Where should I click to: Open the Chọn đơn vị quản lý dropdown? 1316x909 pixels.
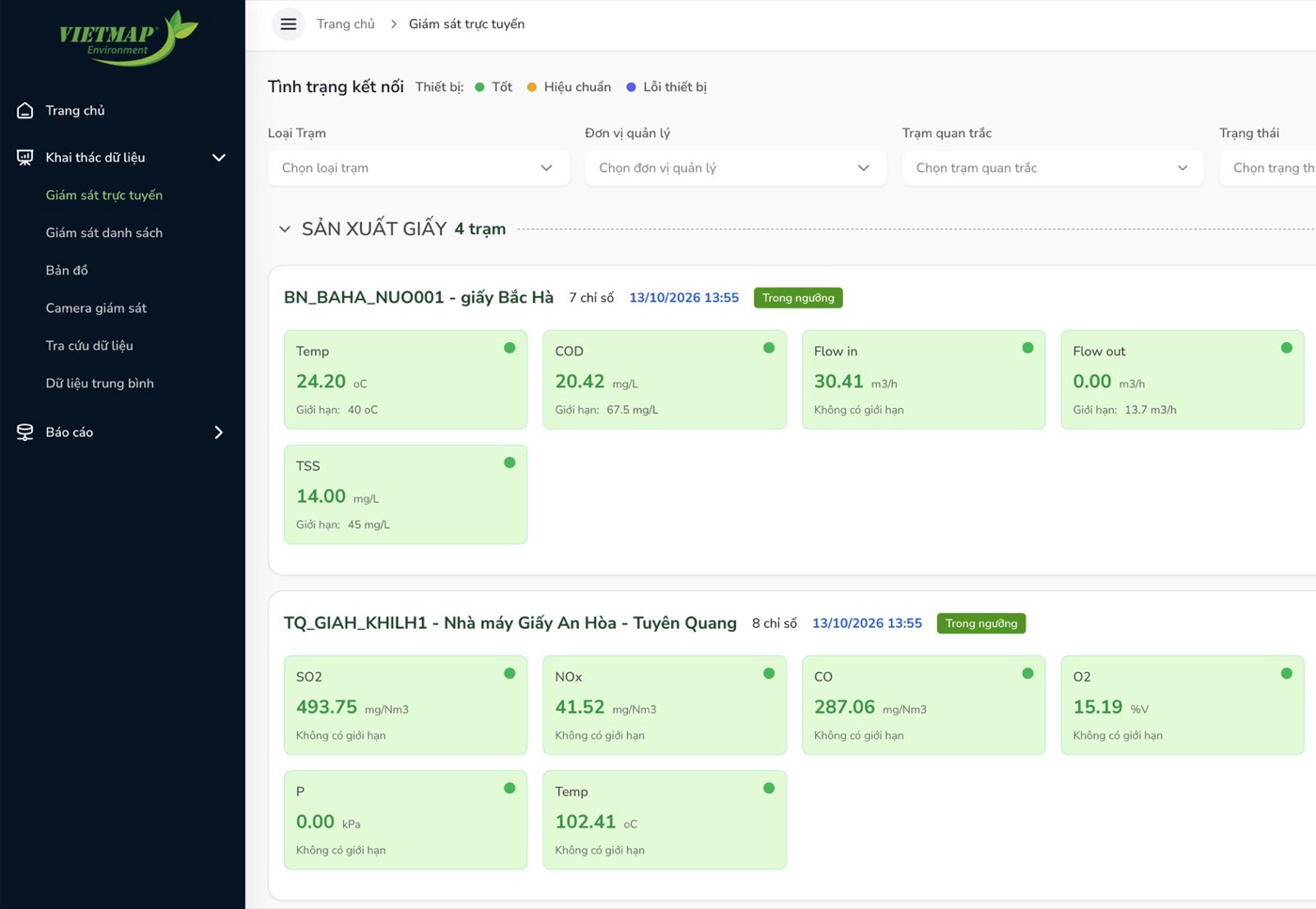(735, 168)
